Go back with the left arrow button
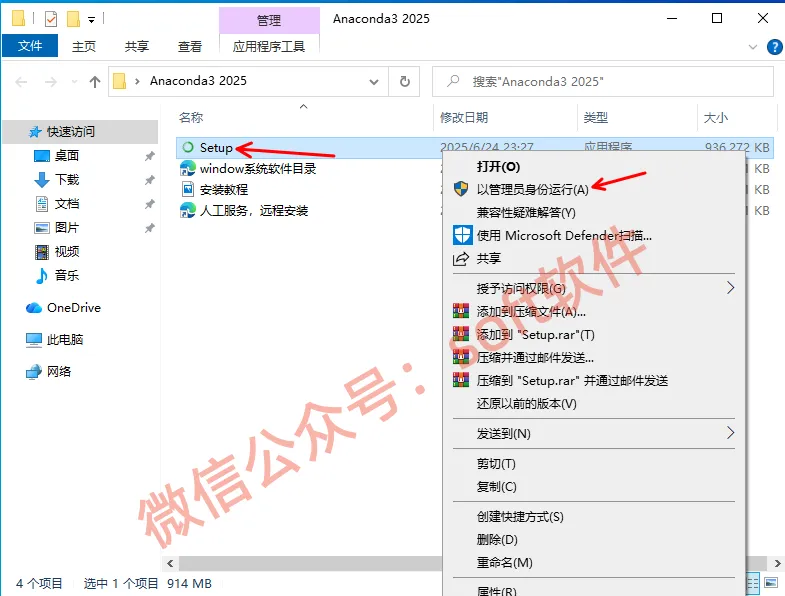The width and height of the screenshot is (785, 596). pos(21,82)
